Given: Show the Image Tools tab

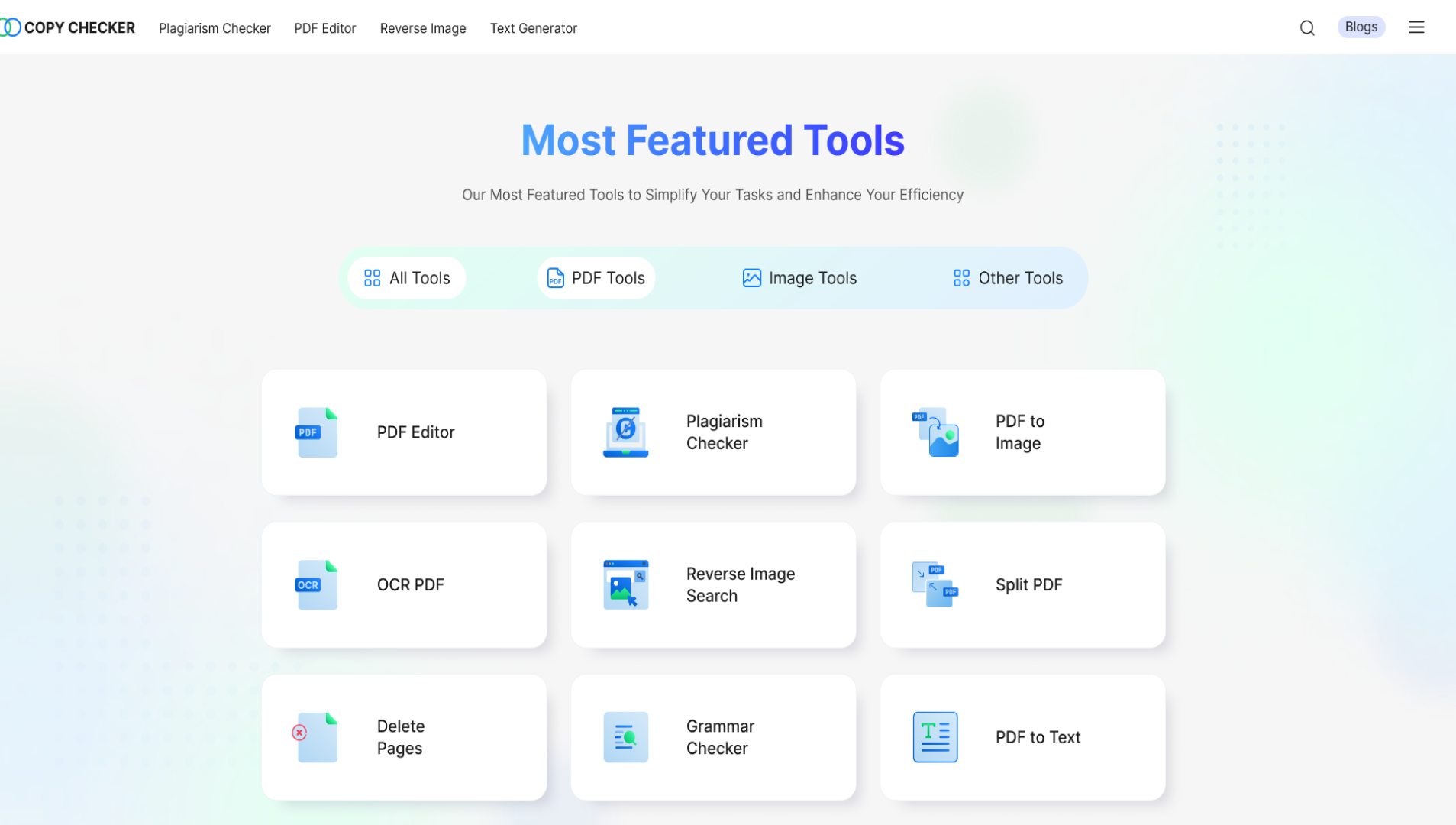Looking at the screenshot, I should pos(799,278).
